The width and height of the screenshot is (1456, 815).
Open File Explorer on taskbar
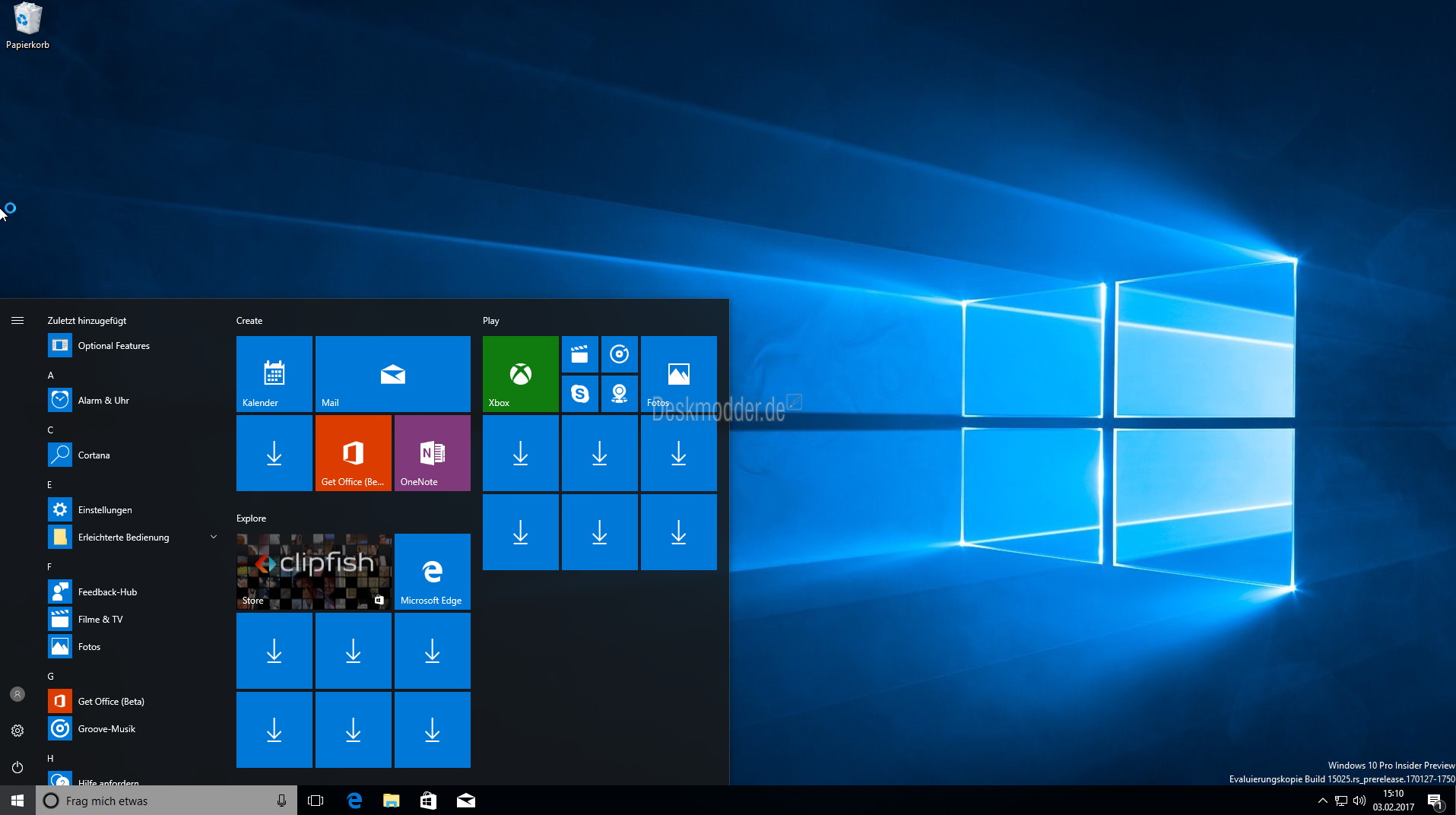pos(391,801)
